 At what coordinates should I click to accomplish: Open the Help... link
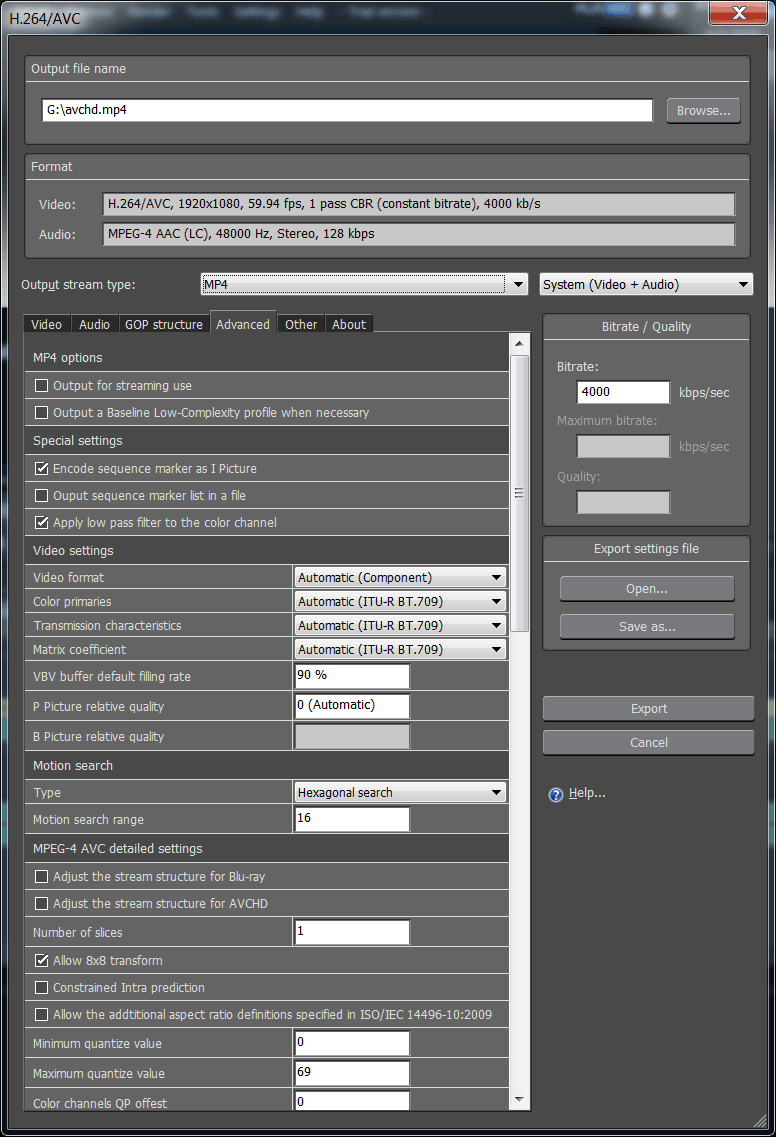pyautogui.click(x=587, y=793)
